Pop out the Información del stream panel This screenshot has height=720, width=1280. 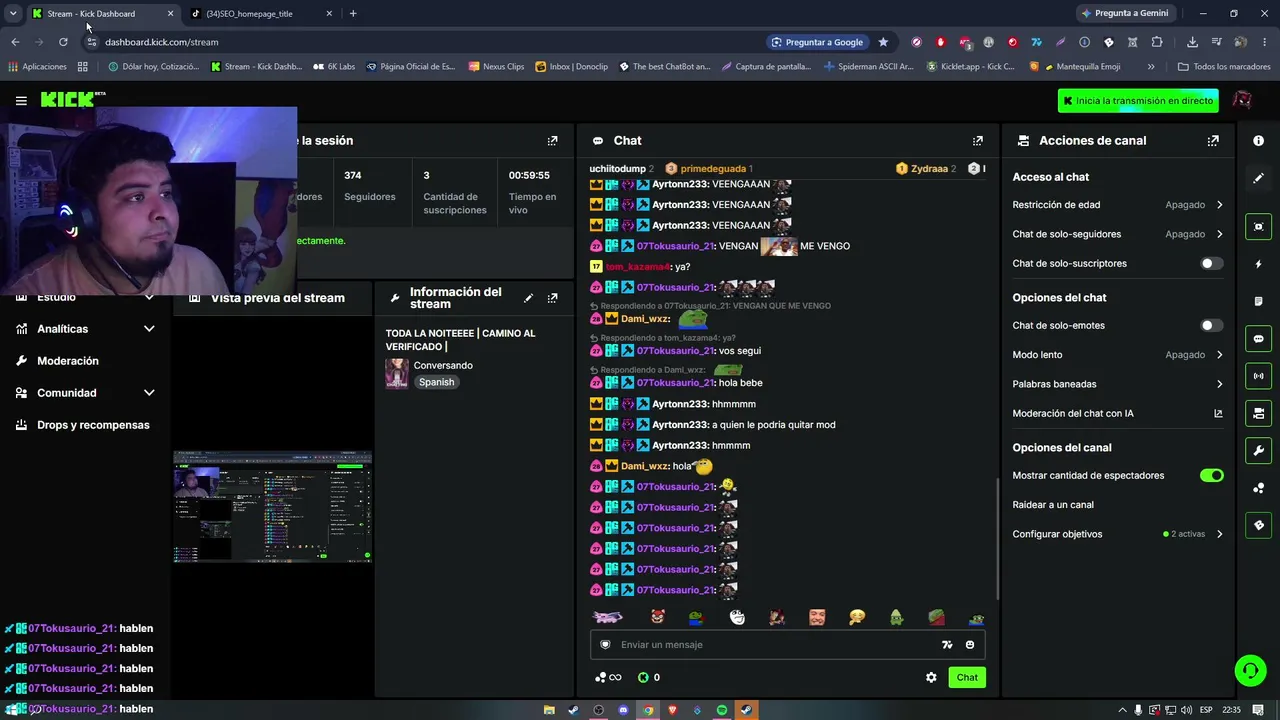(x=552, y=298)
